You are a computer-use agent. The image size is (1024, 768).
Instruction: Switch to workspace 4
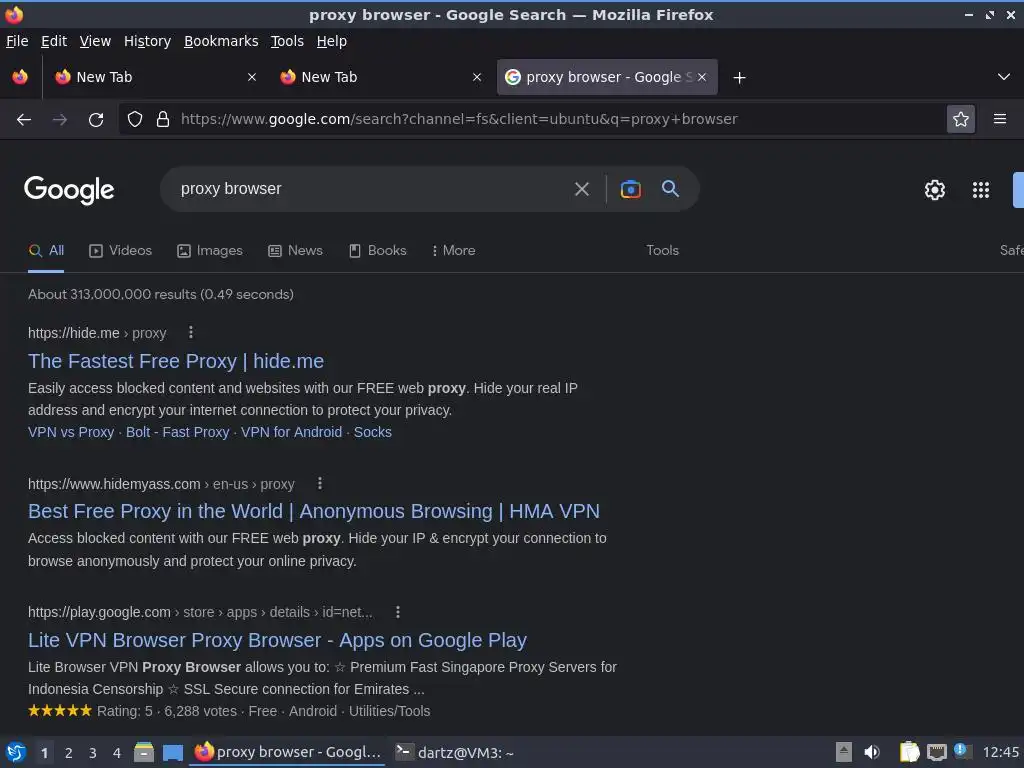[117, 753]
